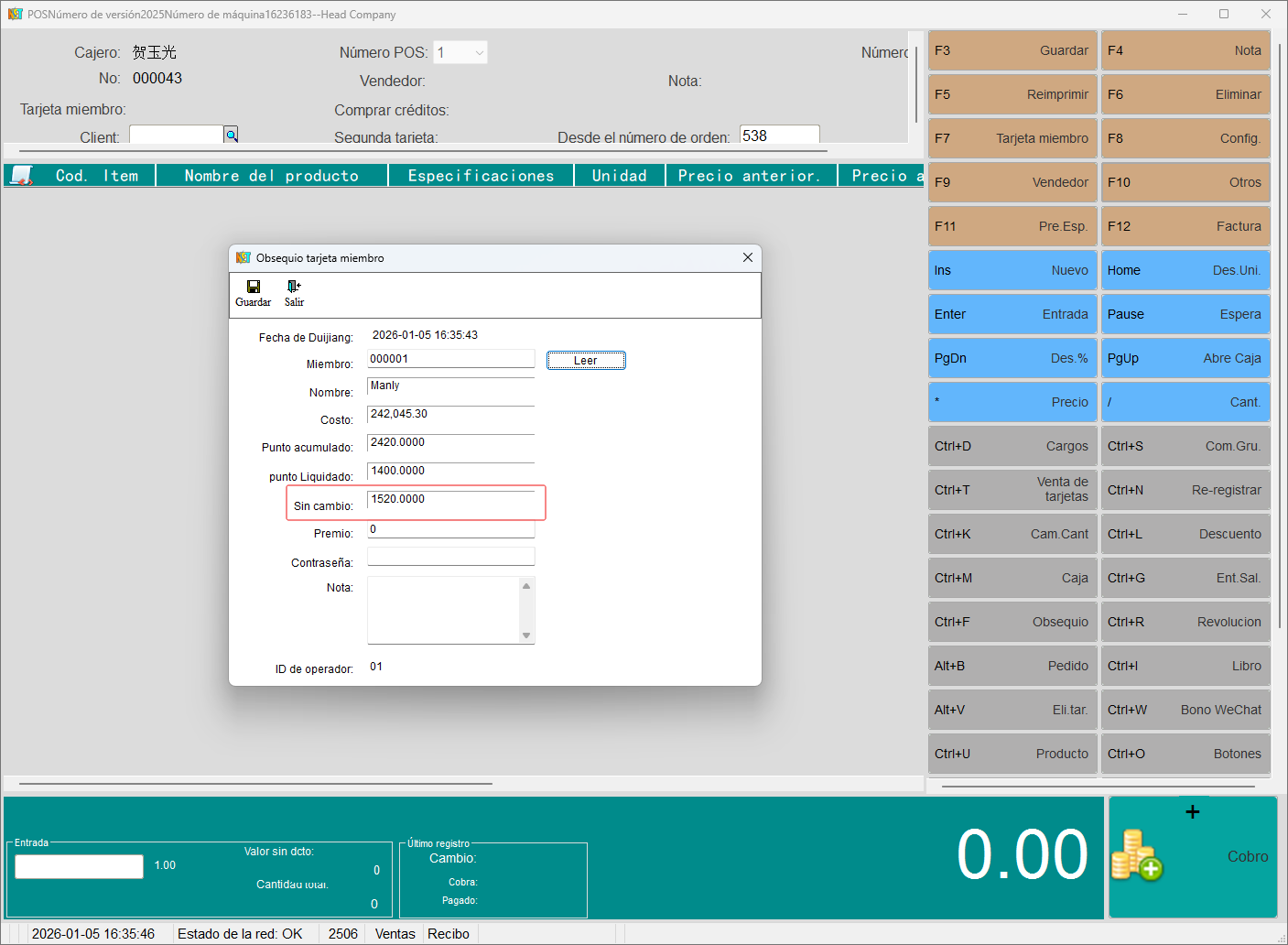Close the Obsequio tarjeta miembro dialog
Screen dimensions: 1288x945
pyautogui.click(x=748, y=257)
